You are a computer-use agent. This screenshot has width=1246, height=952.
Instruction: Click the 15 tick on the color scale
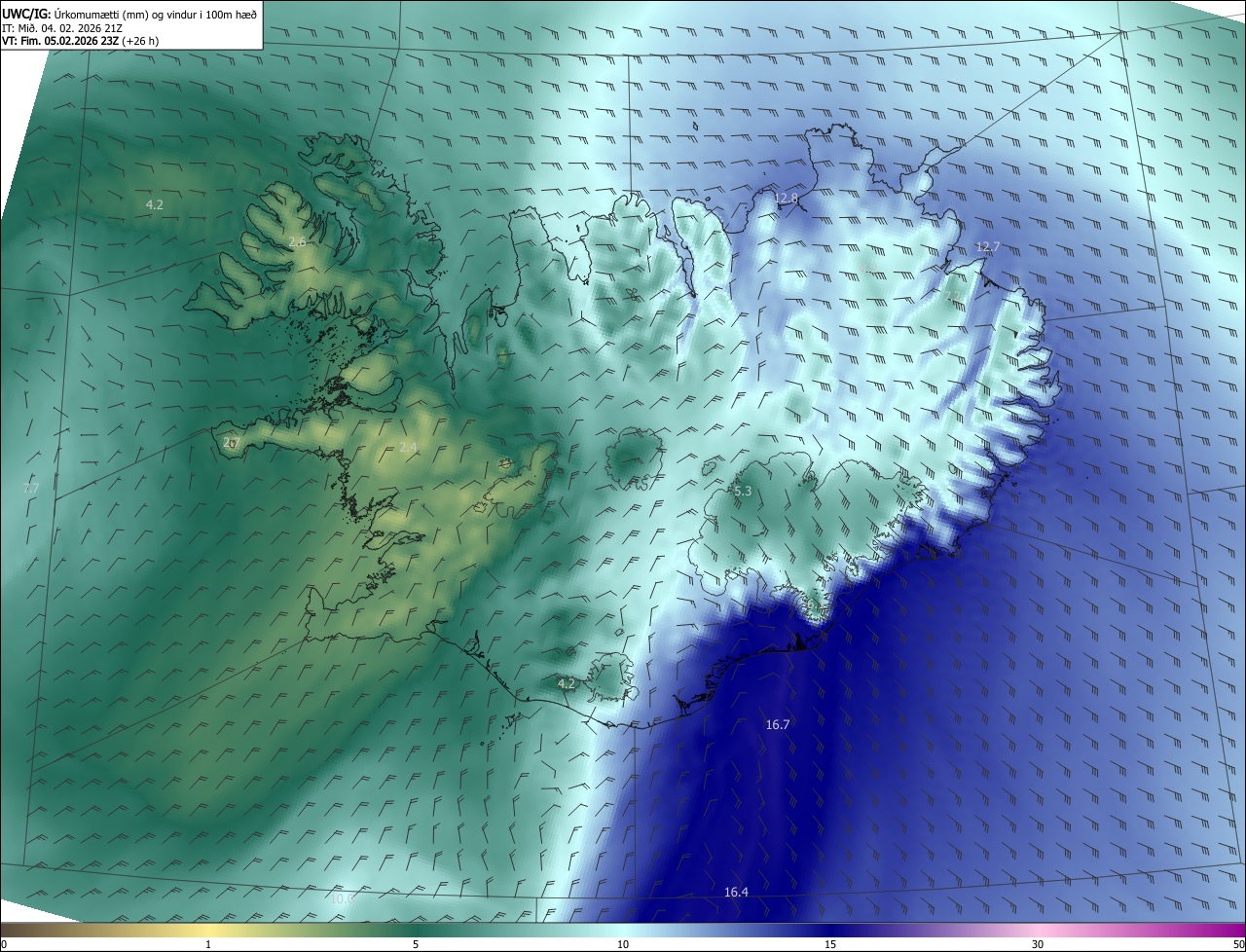click(x=830, y=944)
